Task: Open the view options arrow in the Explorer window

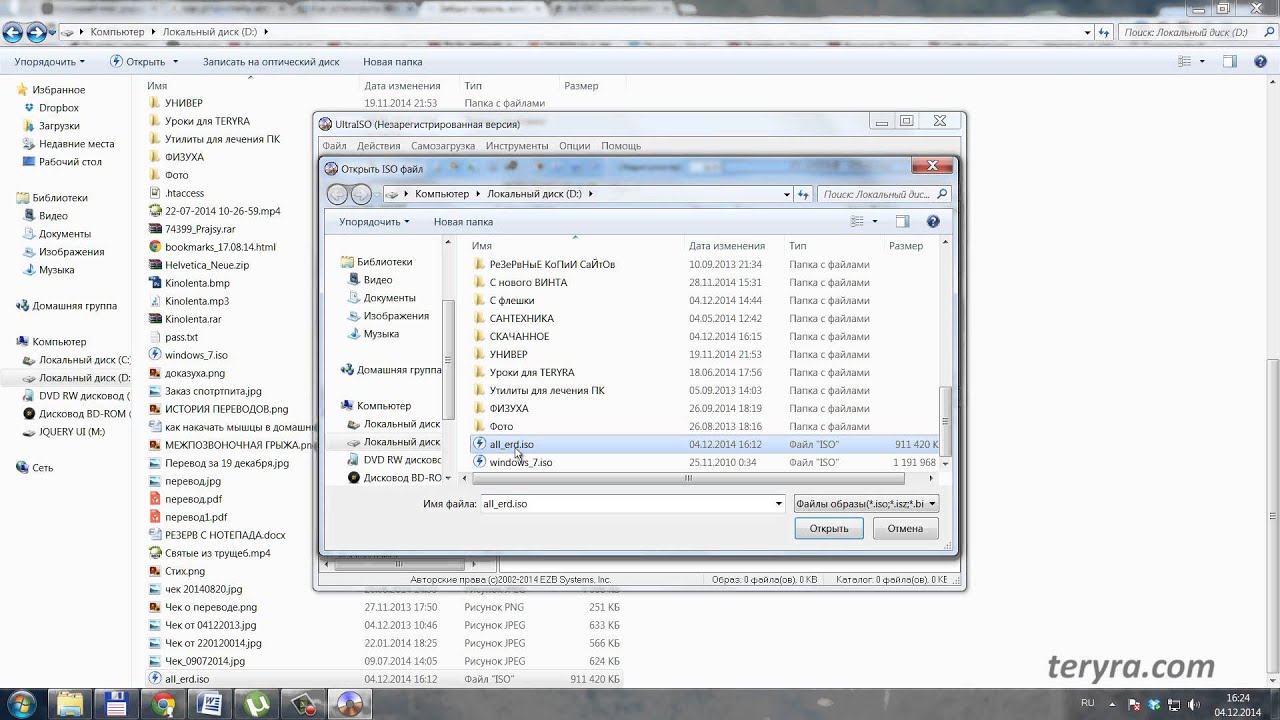Action: tap(1203, 61)
